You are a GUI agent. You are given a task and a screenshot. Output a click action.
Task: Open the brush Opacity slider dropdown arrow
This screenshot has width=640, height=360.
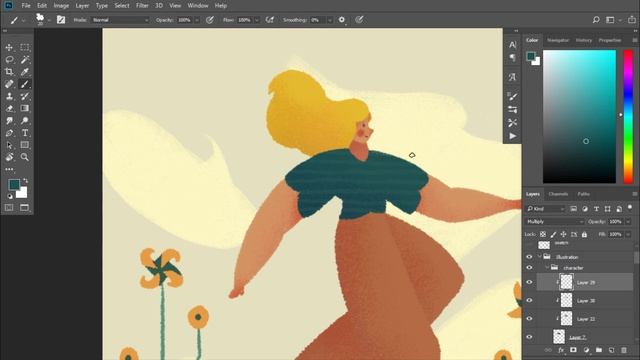(x=197, y=20)
